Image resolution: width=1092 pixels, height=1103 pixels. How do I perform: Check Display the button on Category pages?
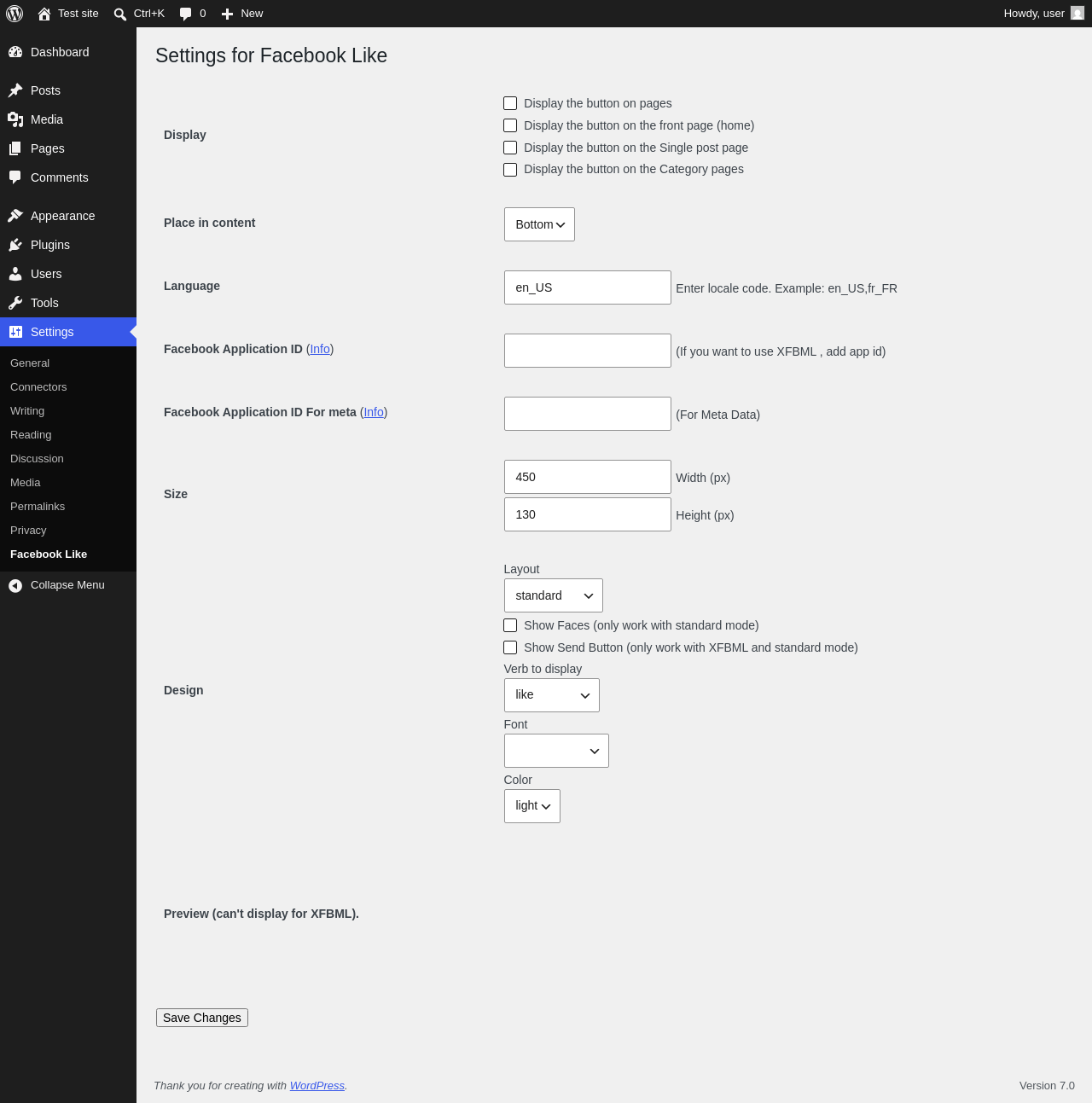pyautogui.click(x=510, y=170)
